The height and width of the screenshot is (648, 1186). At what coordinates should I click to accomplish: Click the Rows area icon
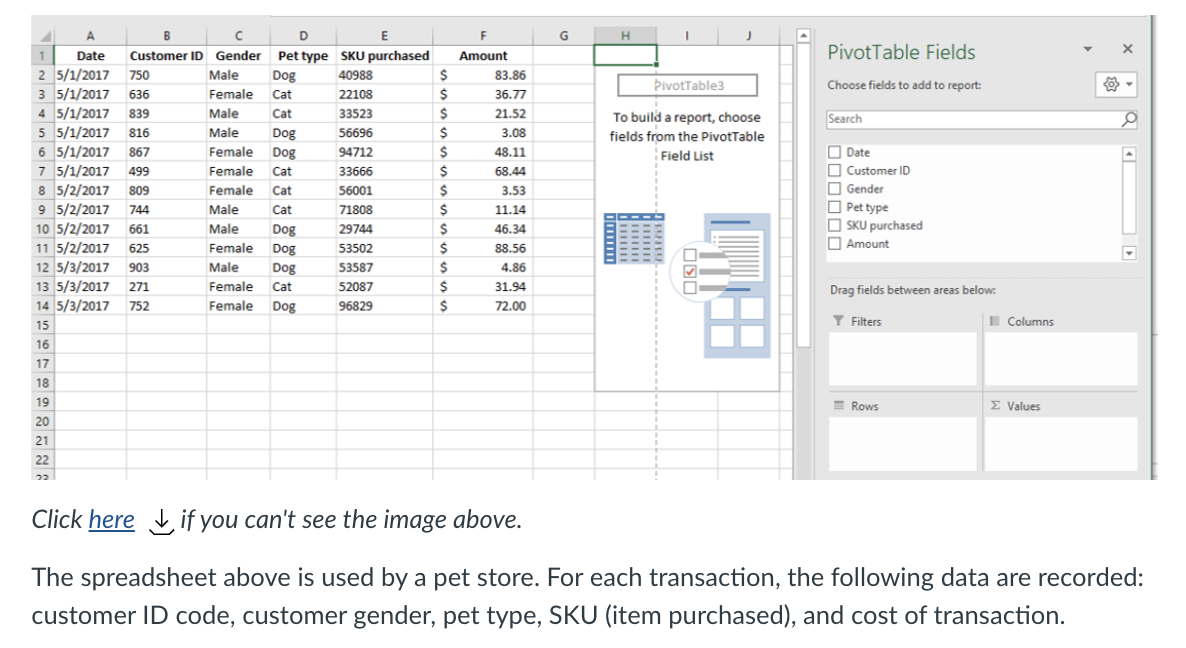pos(837,405)
